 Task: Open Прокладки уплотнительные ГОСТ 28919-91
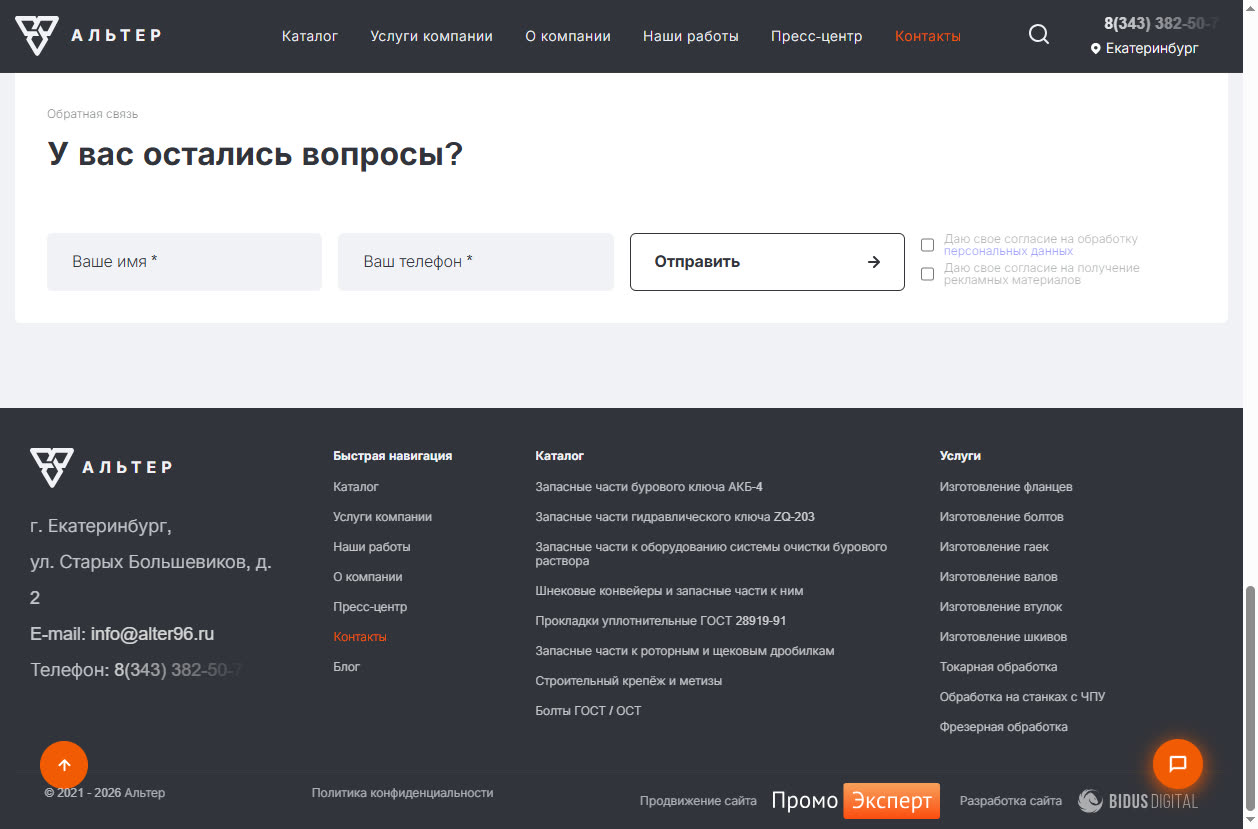pyautogui.click(x=661, y=621)
